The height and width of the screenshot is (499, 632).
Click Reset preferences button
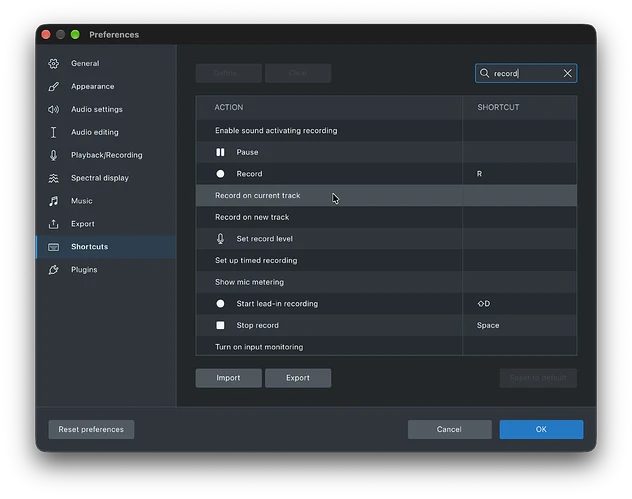click(91, 430)
